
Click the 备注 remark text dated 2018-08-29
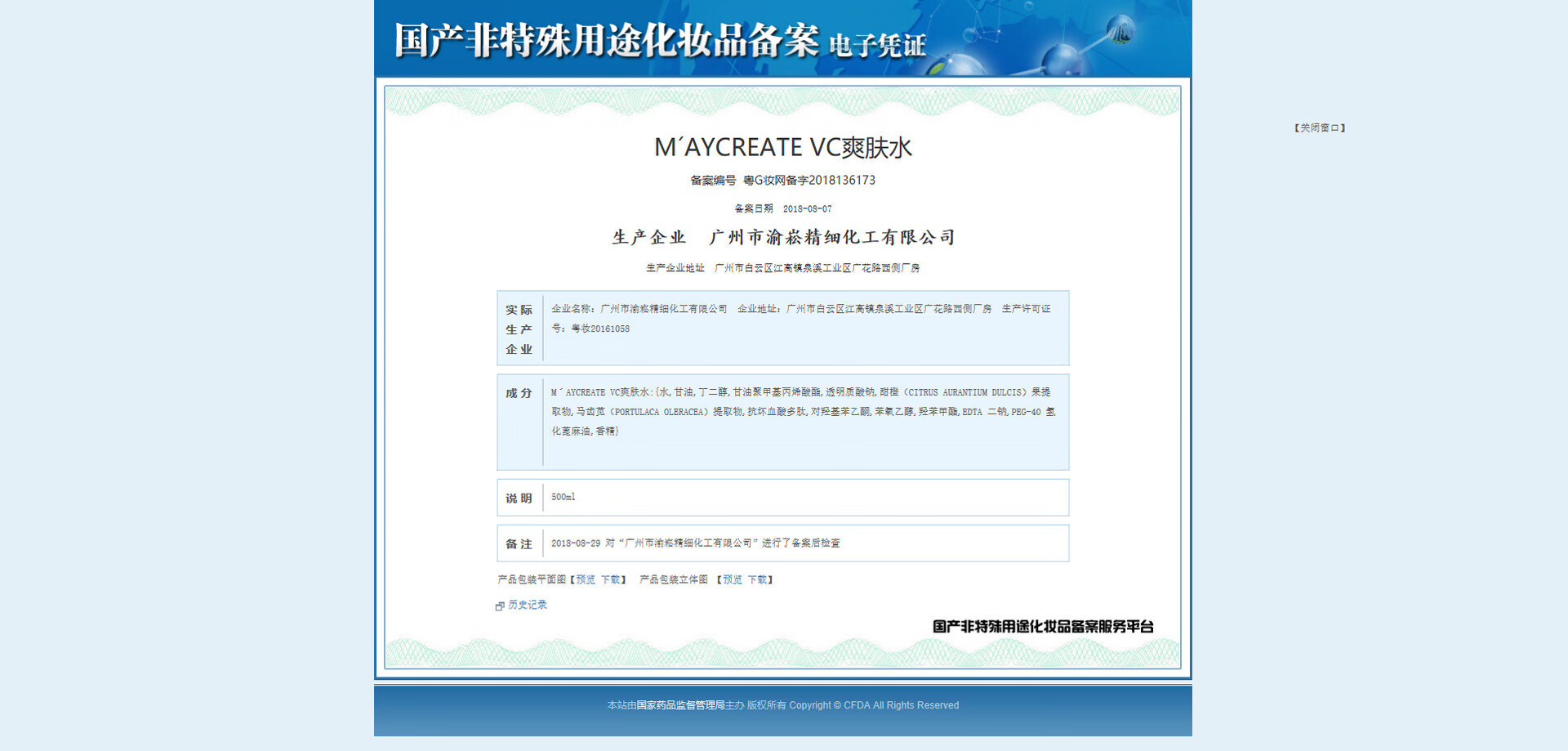pyautogui.click(x=695, y=543)
